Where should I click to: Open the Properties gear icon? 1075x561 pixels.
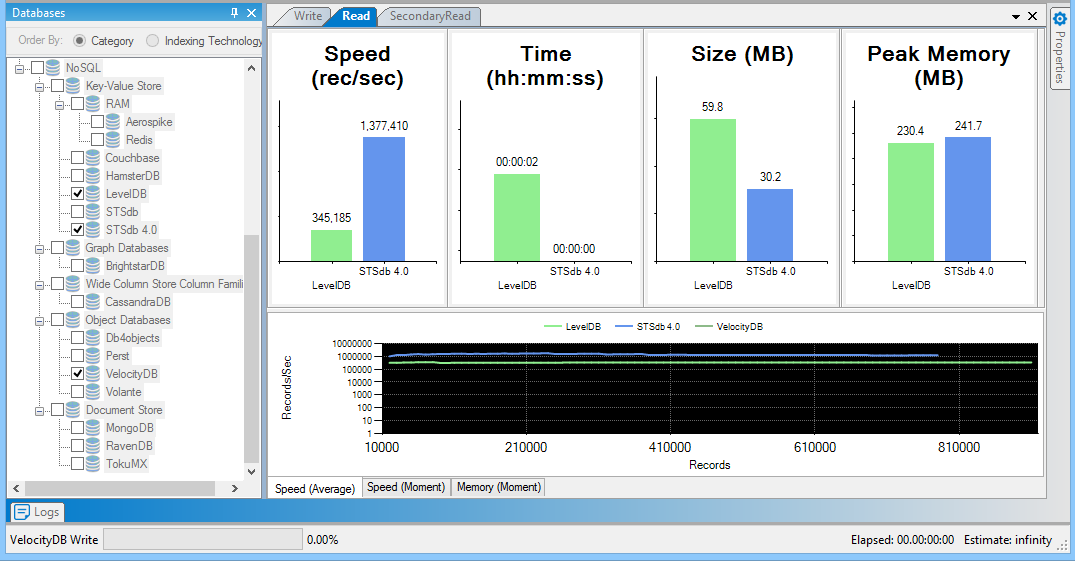(1060, 18)
